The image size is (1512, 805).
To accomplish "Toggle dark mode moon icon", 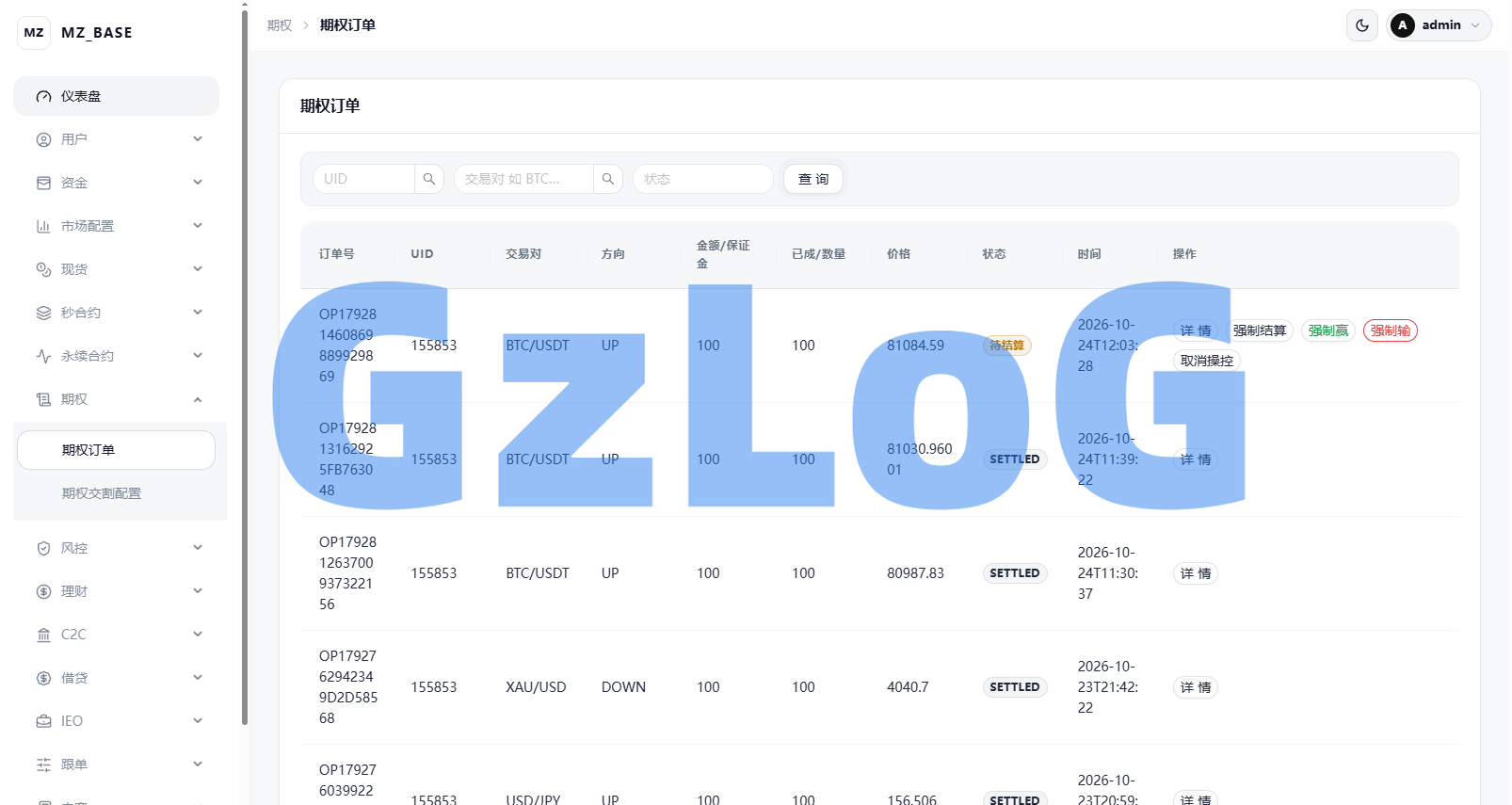I will click(x=1362, y=25).
